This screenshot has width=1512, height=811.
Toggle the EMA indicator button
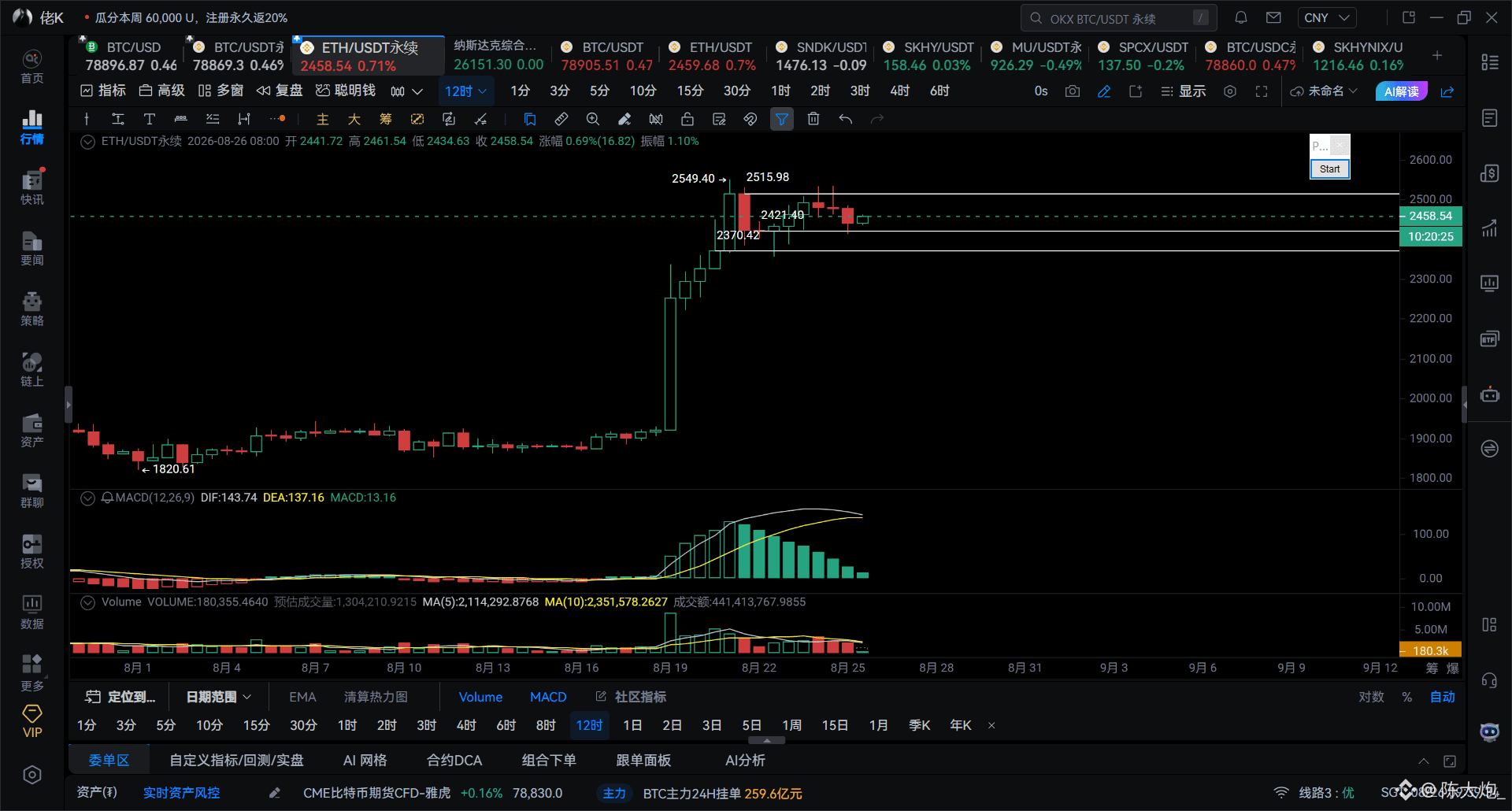point(302,697)
